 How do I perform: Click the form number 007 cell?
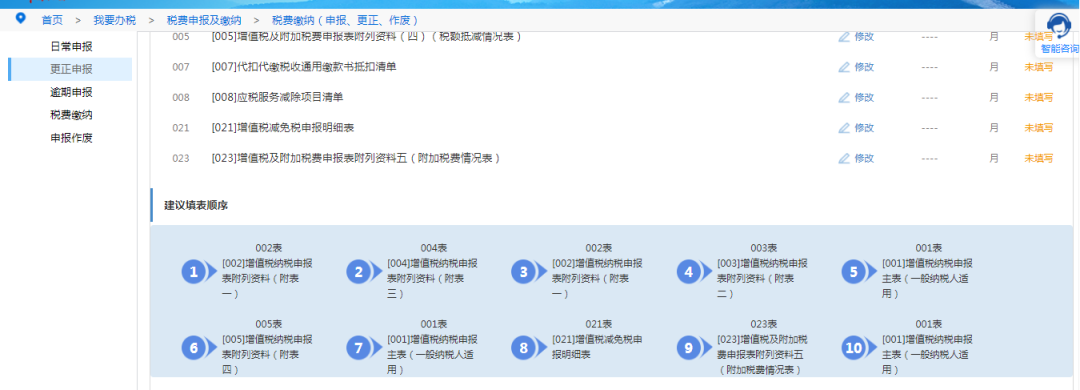(x=180, y=67)
